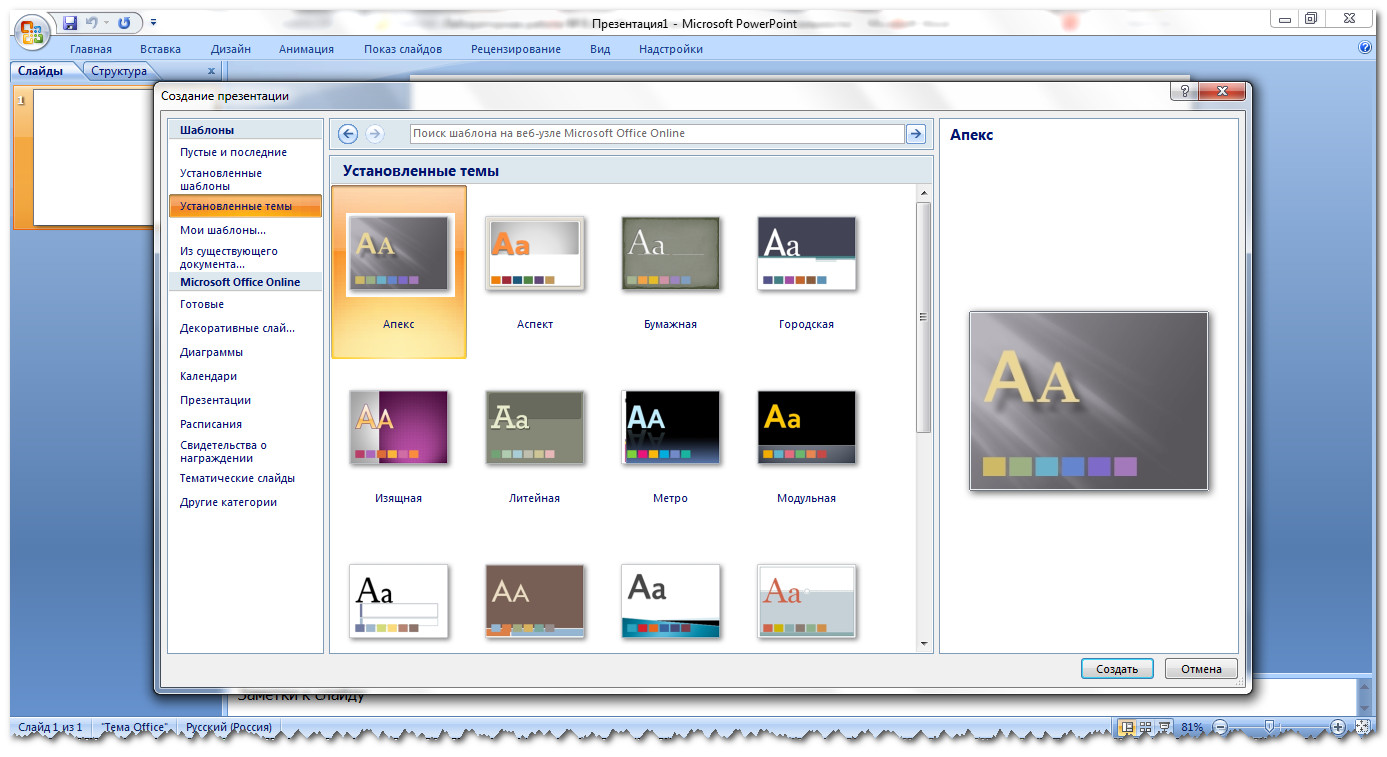This screenshot has height=757, width=1387.
Task: Open the Office button menu
Action: tap(32, 30)
